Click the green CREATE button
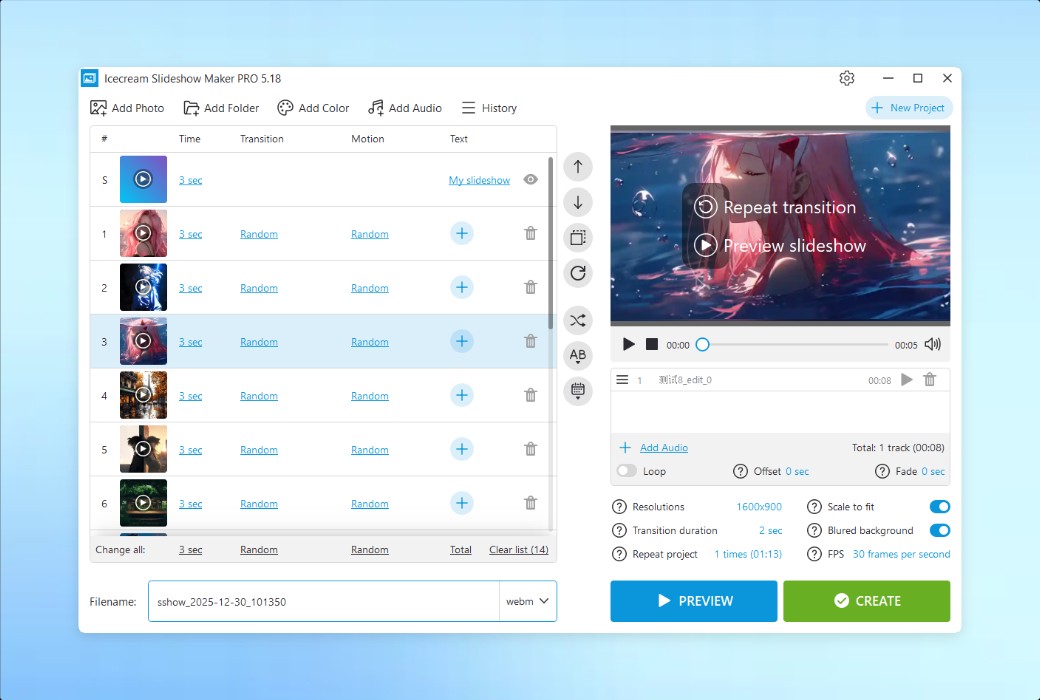1040x700 pixels. click(866, 601)
